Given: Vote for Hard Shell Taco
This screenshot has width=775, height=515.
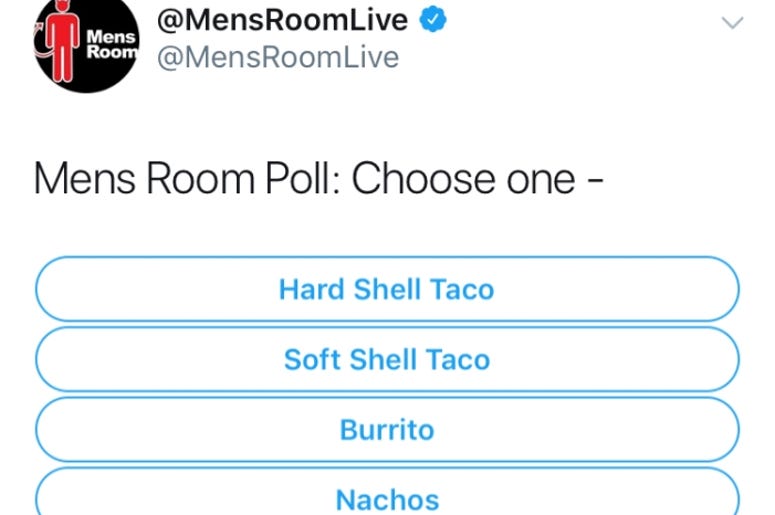Looking at the screenshot, I should pos(387,289).
